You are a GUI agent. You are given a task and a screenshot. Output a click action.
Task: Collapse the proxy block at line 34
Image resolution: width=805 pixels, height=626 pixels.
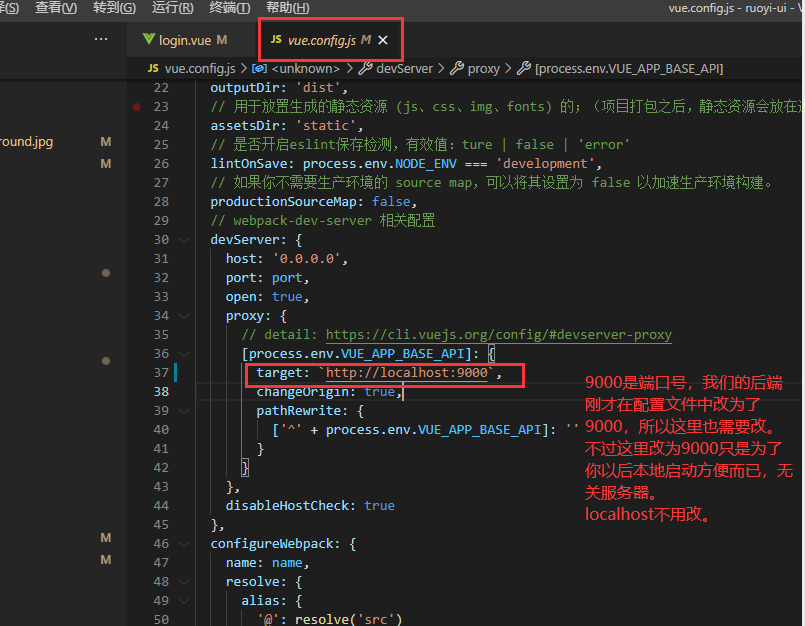point(184,316)
